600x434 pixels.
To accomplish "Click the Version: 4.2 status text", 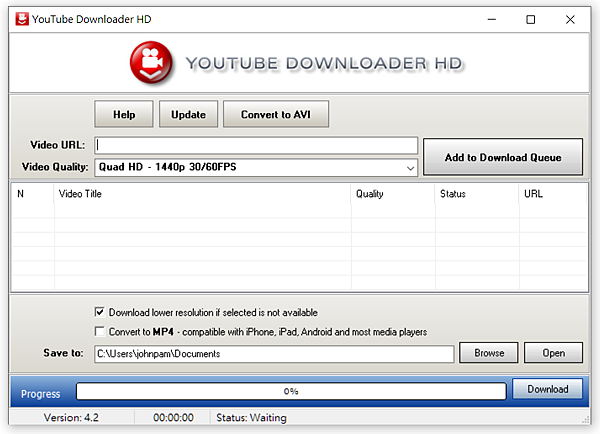I will (71, 417).
